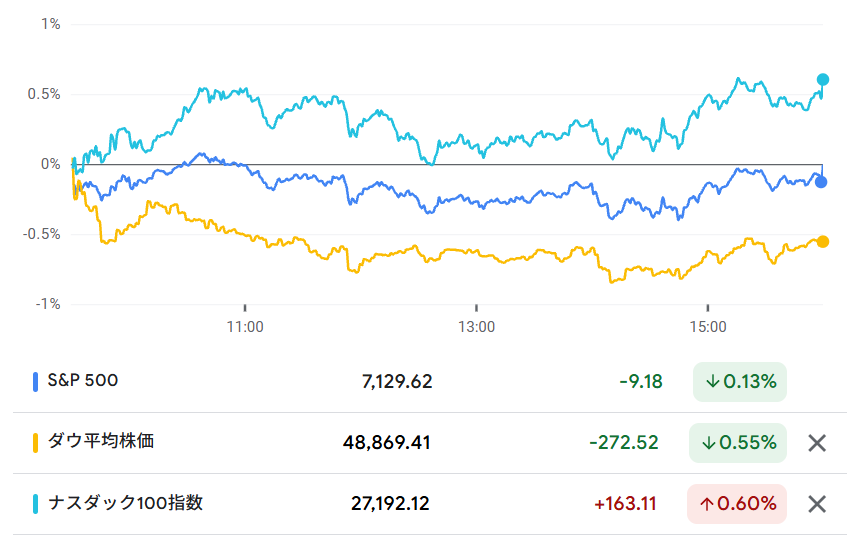The image size is (855, 538).
Task: Click the yellow end-point dot on the chart
Action: tap(823, 241)
